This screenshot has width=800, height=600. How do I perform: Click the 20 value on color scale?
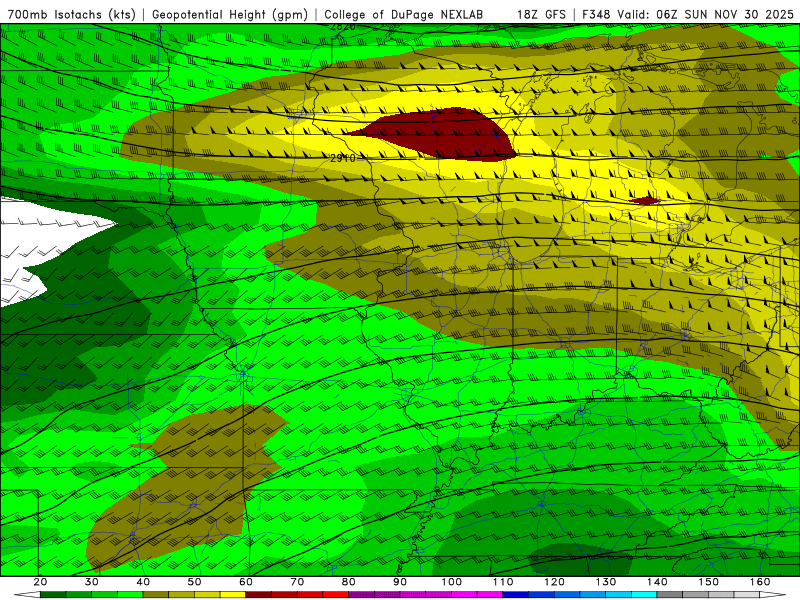(40, 582)
